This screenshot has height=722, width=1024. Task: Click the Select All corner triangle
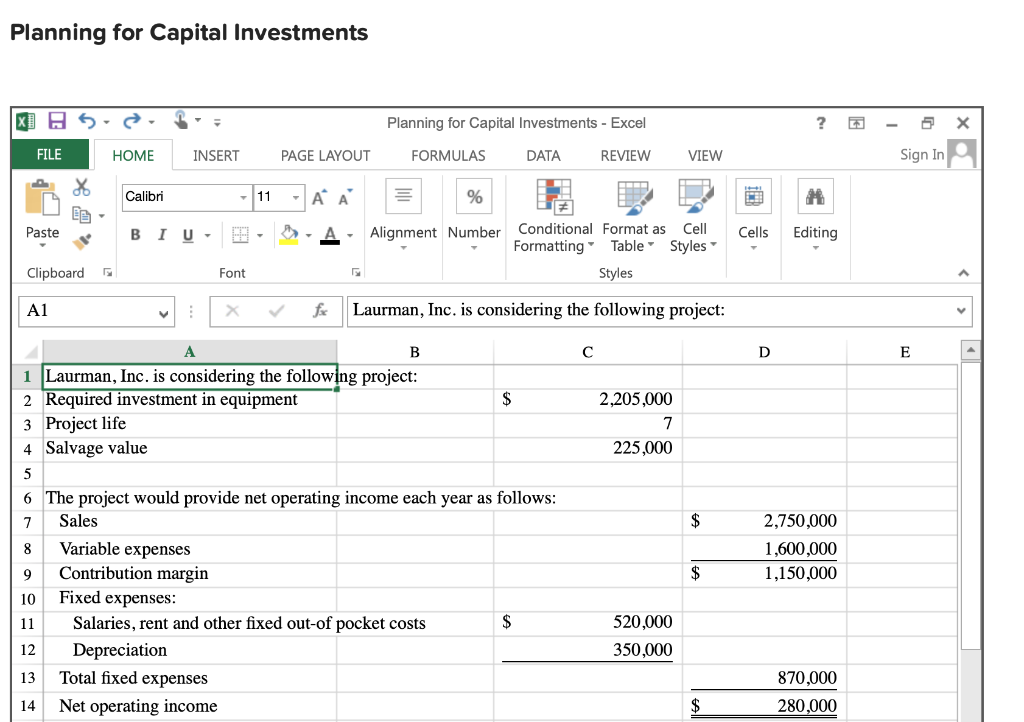point(30,353)
